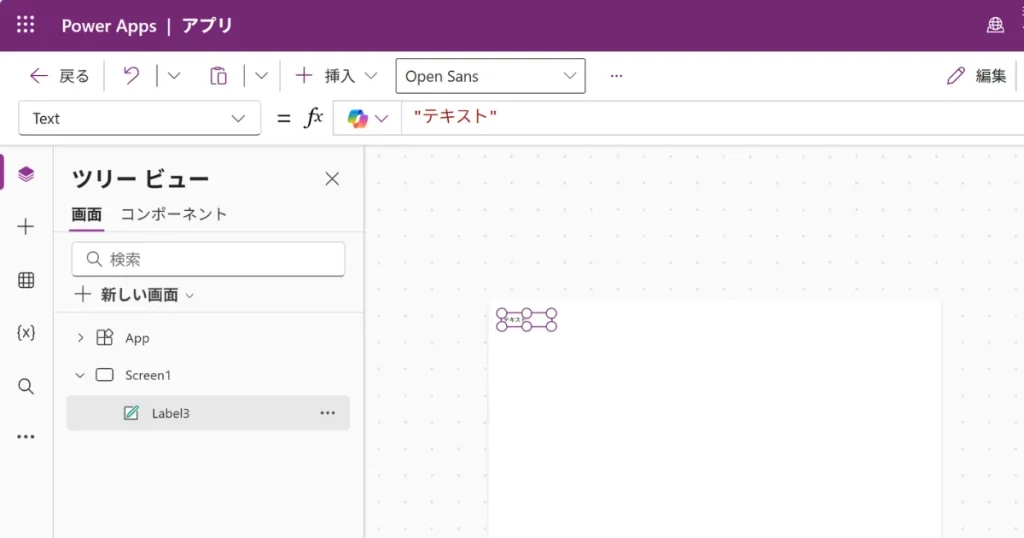Click the Insert plus icon in sidebar
The height and width of the screenshot is (538, 1024).
coord(26,227)
